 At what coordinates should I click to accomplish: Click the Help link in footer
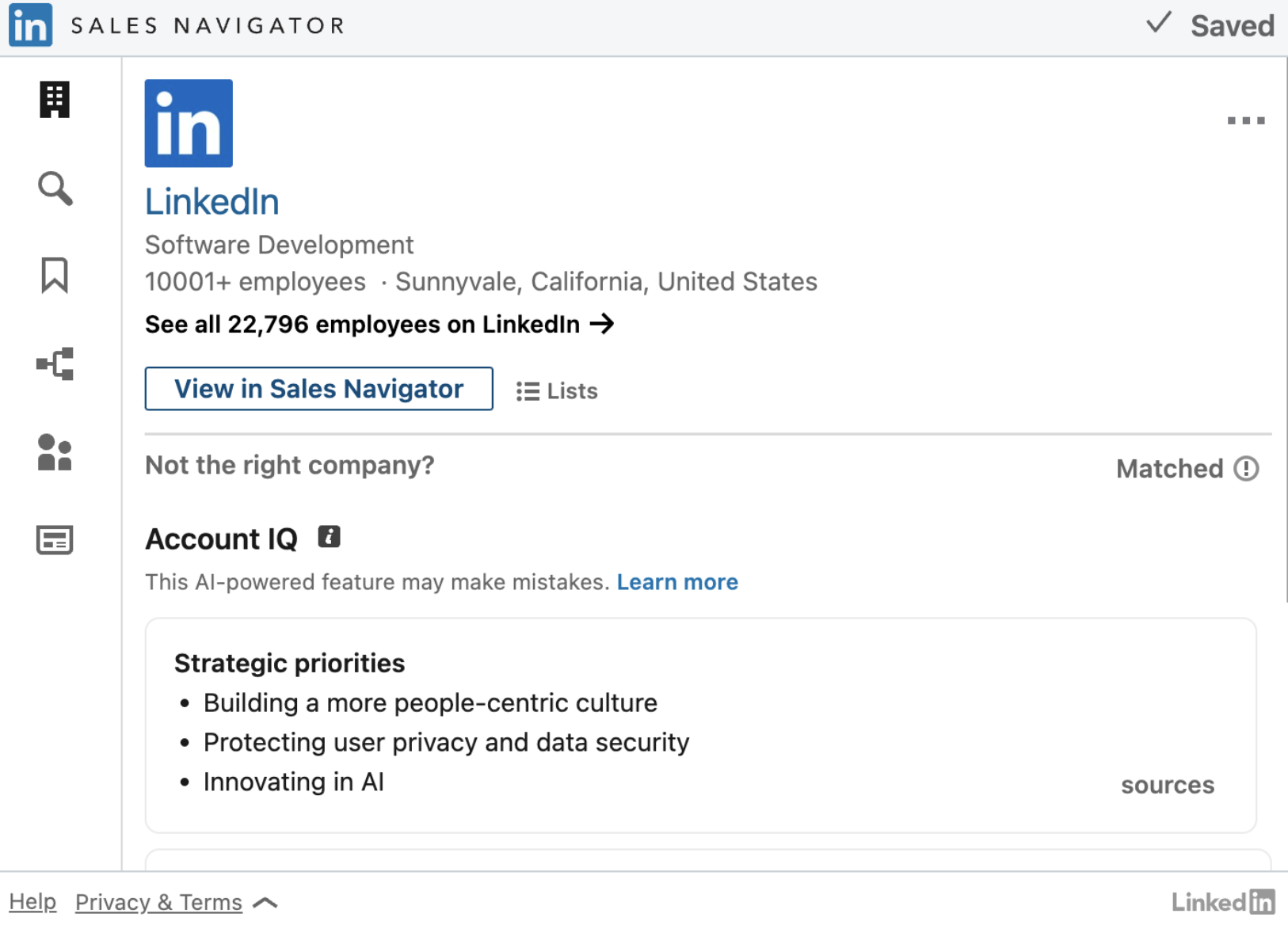click(x=32, y=902)
